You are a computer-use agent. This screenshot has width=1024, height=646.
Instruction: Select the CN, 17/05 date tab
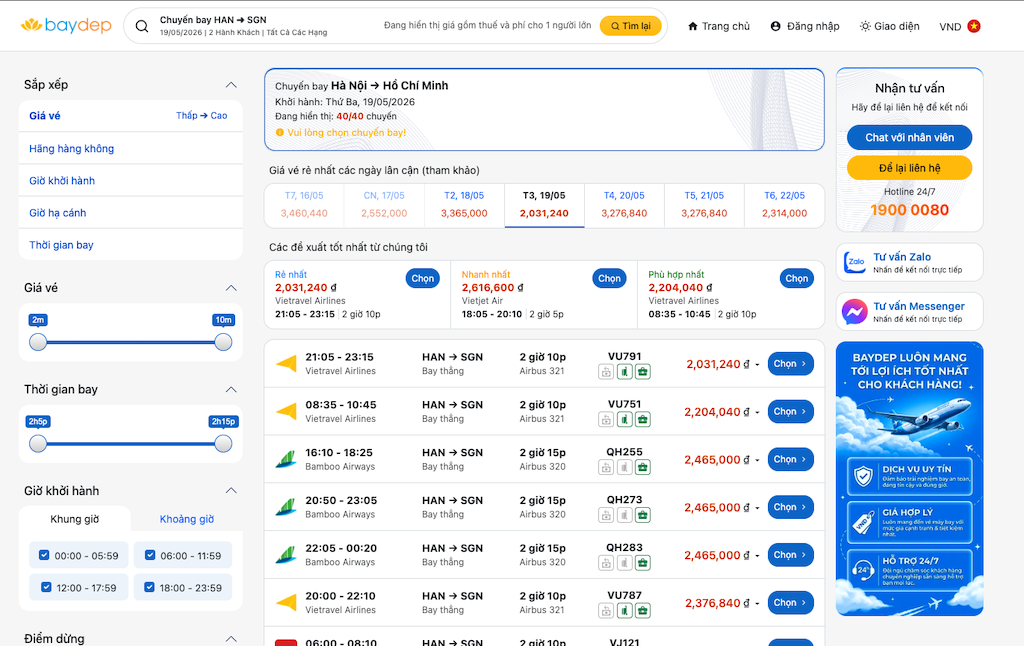(x=384, y=204)
